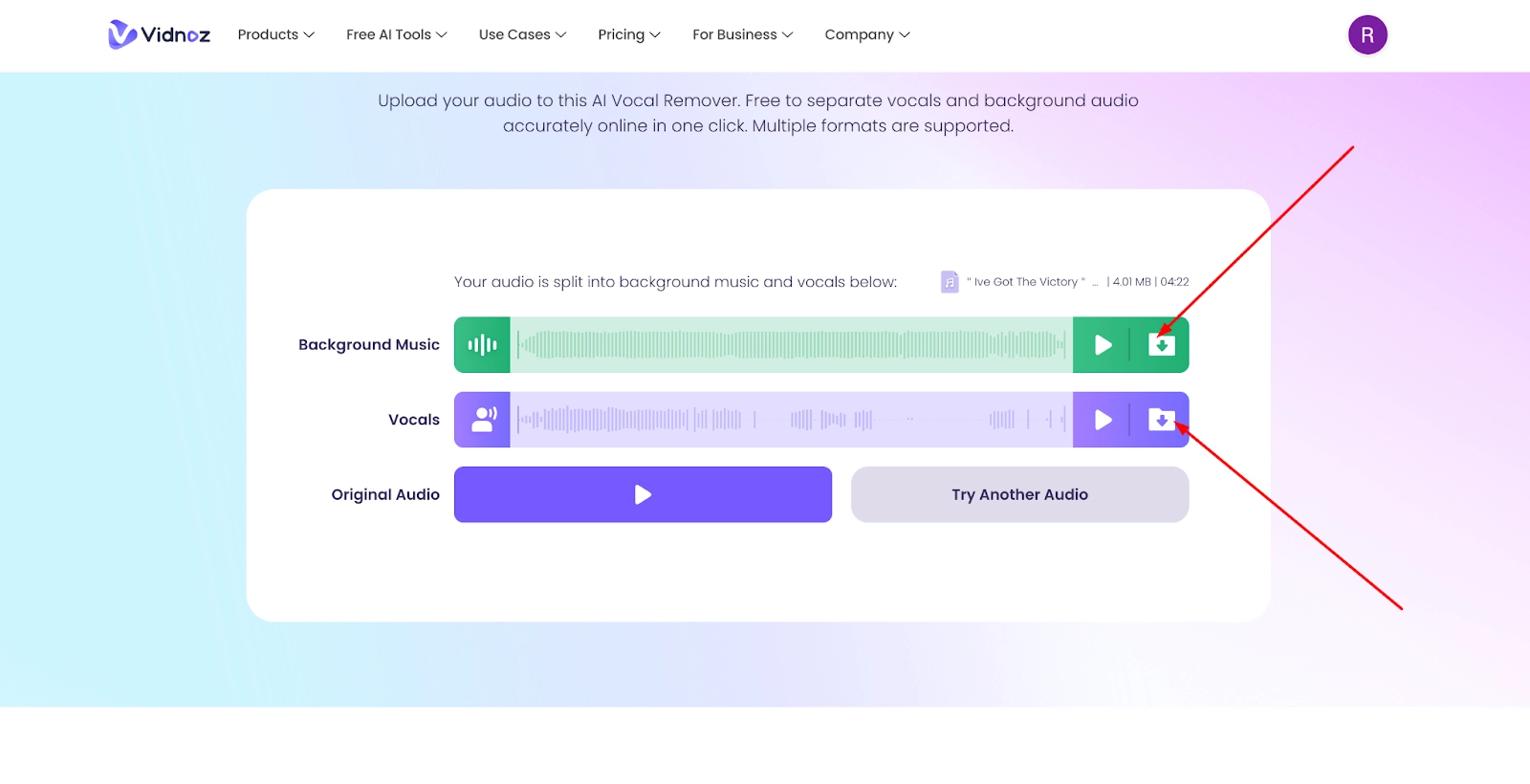Download the Background Music file
The image size is (1530, 784).
click(x=1161, y=345)
